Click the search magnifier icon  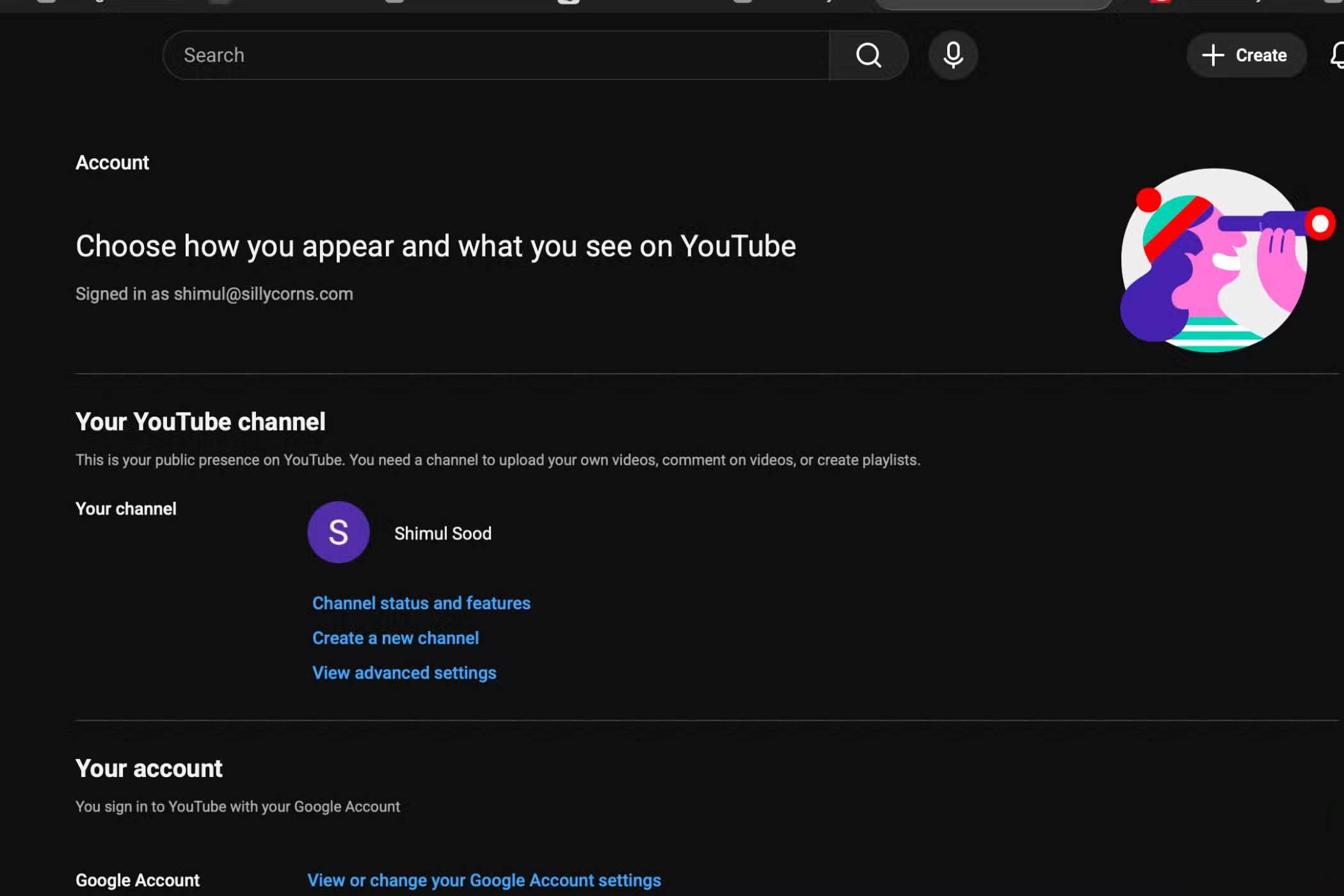click(x=868, y=55)
